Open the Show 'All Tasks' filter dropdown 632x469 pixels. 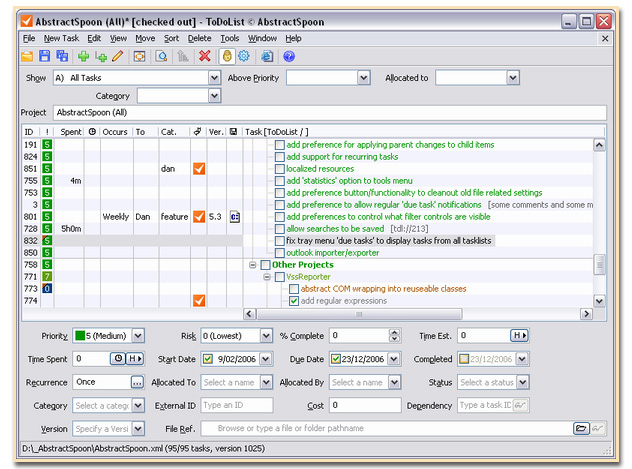(x=214, y=77)
